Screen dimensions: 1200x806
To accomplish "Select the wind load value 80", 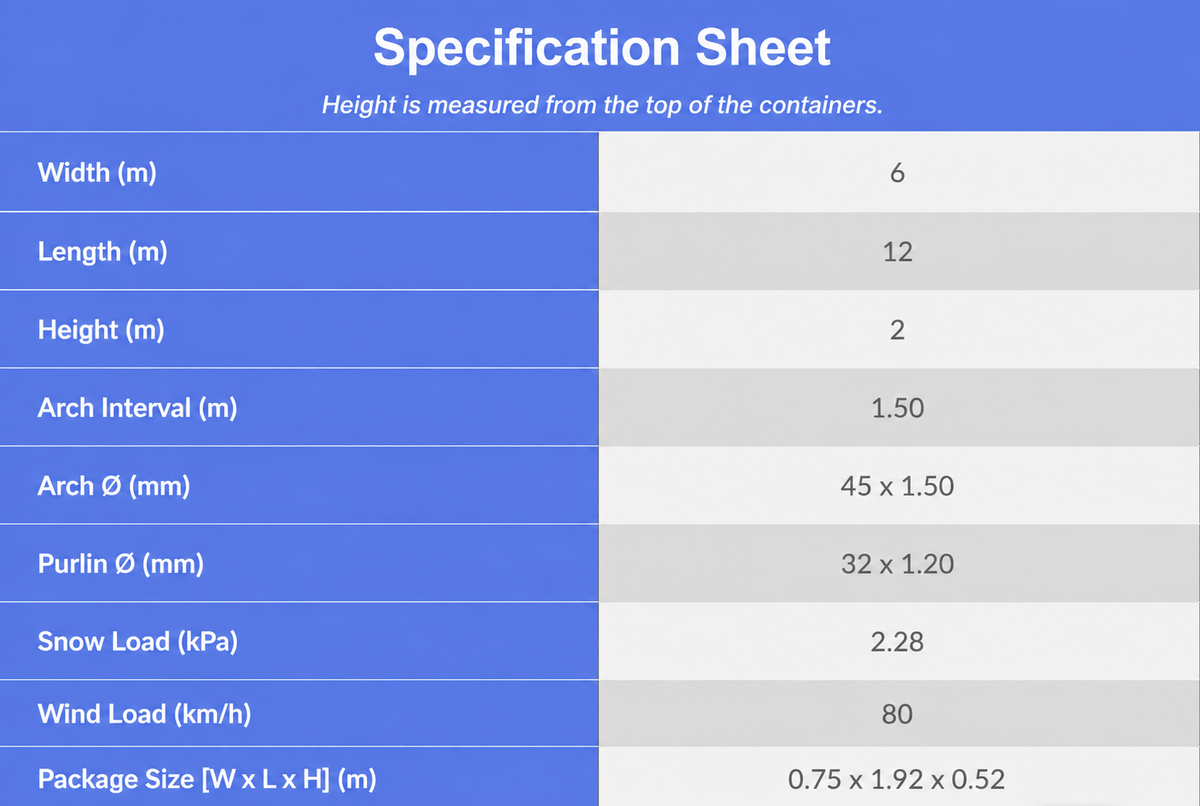I will (x=898, y=715).
